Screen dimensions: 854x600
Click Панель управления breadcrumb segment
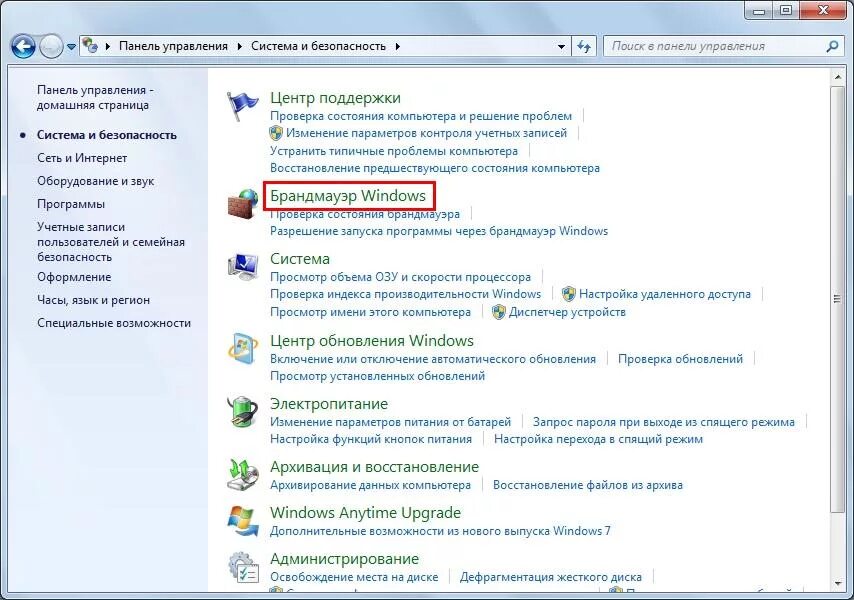pos(173,46)
